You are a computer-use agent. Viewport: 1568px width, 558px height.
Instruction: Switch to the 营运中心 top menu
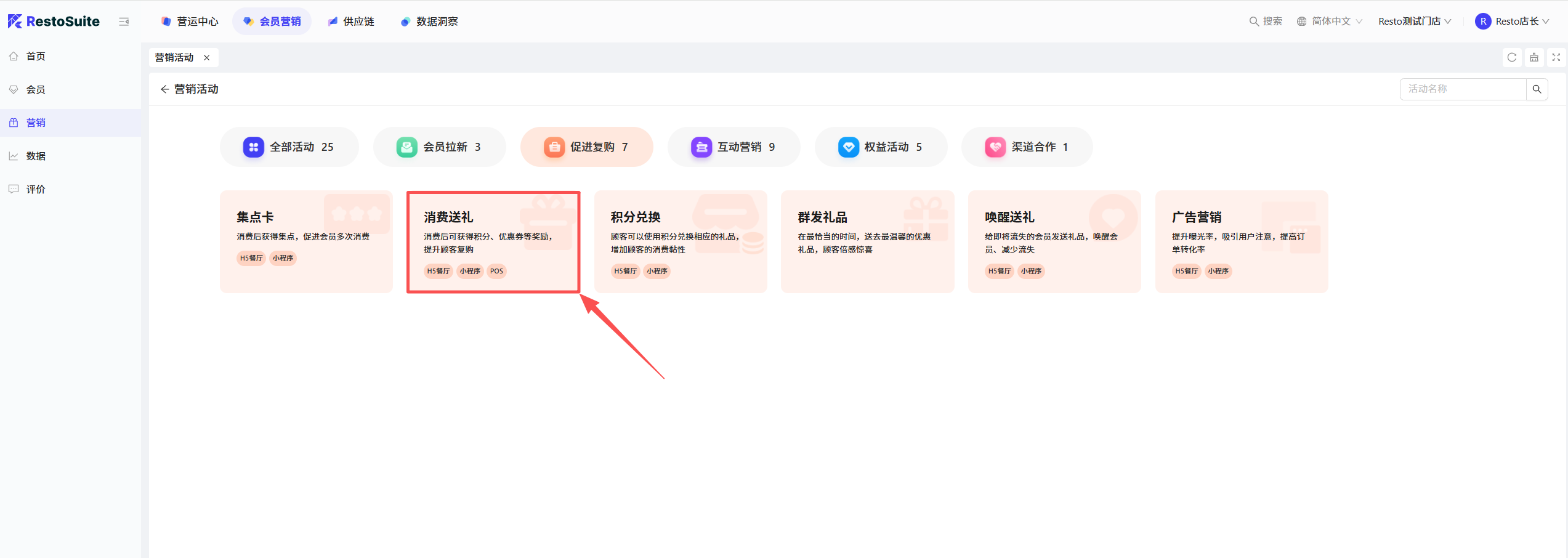(190, 22)
